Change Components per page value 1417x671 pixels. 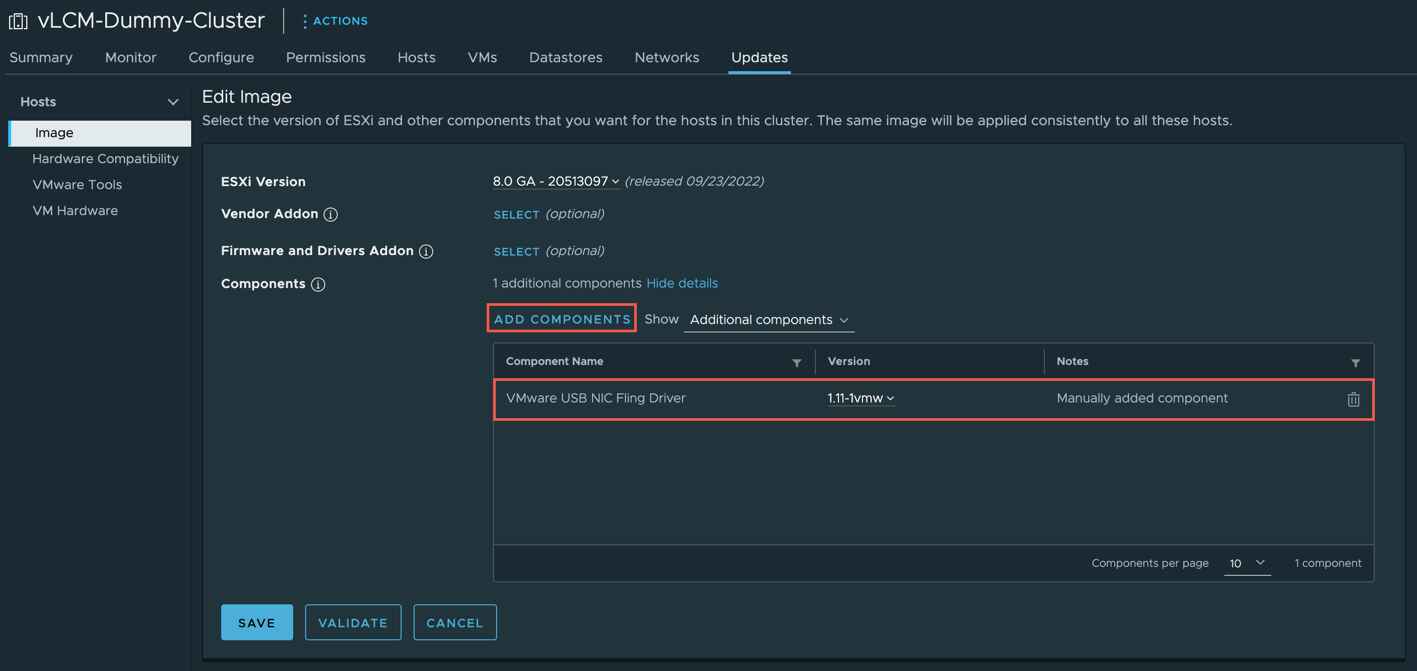click(x=1246, y=563)
